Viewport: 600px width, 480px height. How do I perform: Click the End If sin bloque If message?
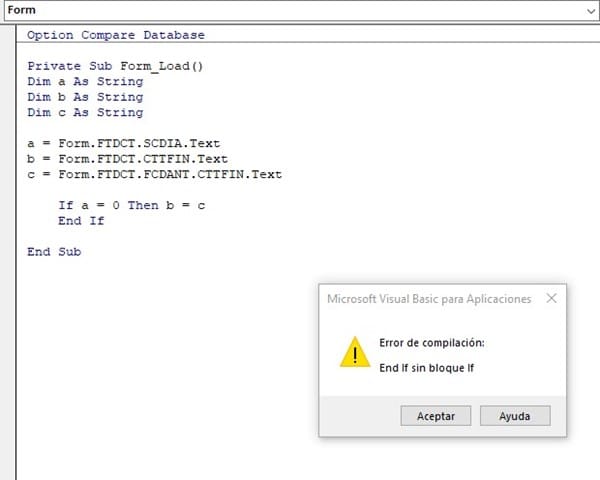click(x=427, y=367)
